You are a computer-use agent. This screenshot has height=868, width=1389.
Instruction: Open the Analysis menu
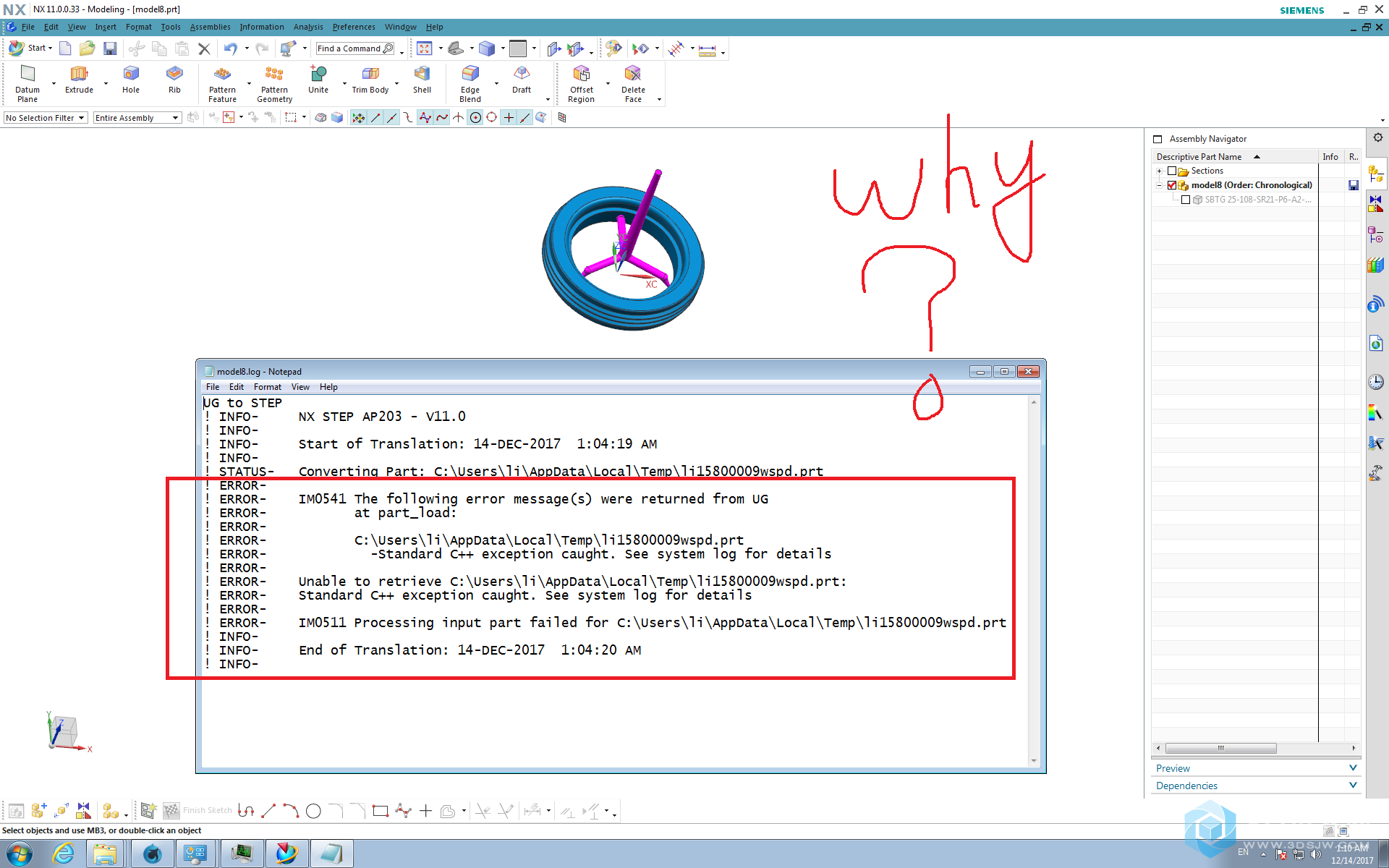click(308, 27)
